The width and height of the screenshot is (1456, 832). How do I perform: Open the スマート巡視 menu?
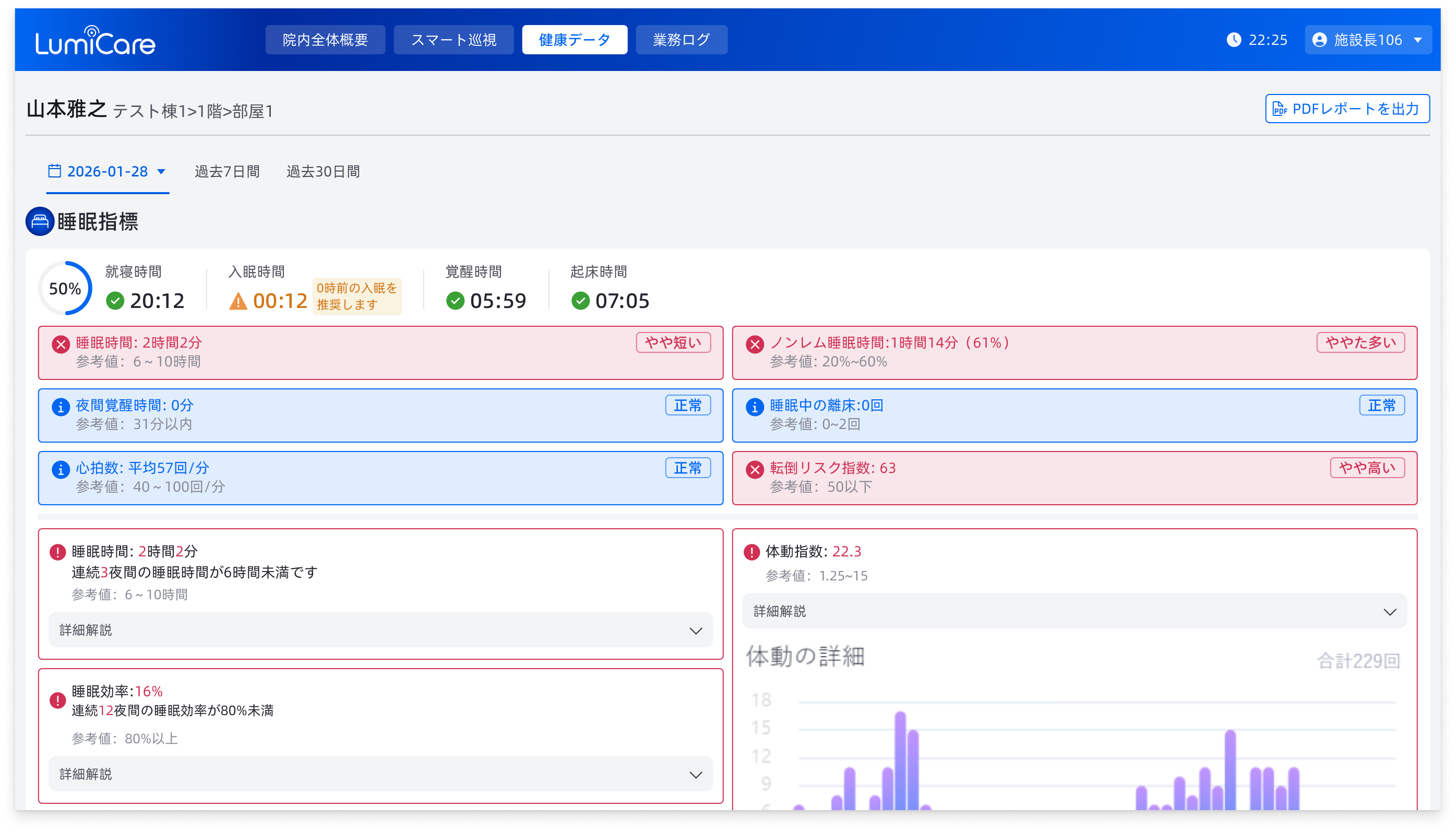[453, 40]
